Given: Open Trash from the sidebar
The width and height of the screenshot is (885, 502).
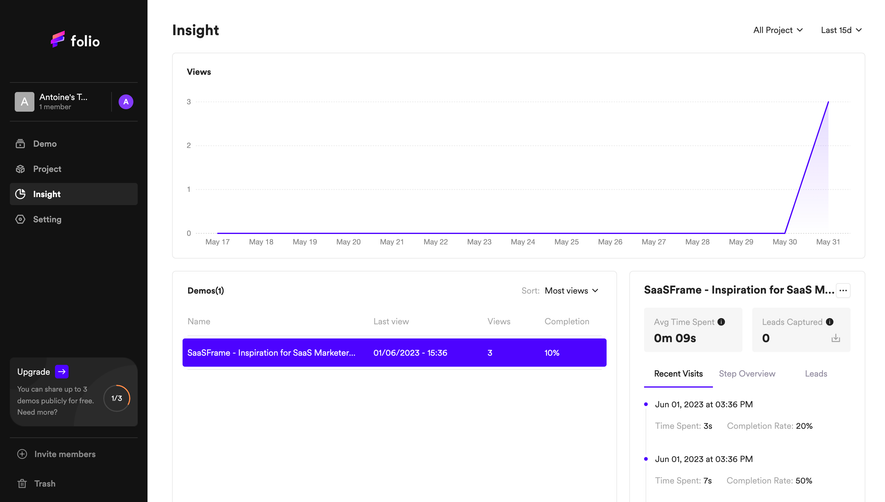Looking at the screenshot, I should (45, 483).
